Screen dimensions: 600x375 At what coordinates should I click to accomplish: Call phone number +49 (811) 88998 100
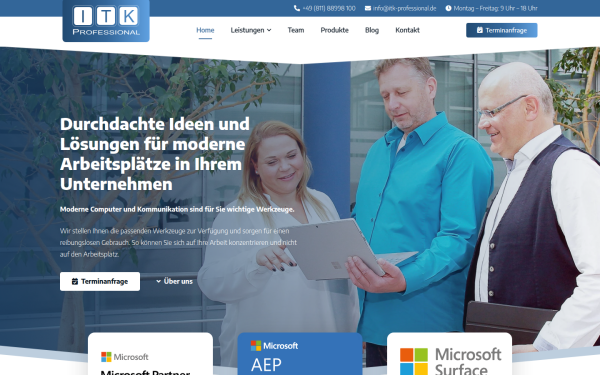(x=329, y=8)
